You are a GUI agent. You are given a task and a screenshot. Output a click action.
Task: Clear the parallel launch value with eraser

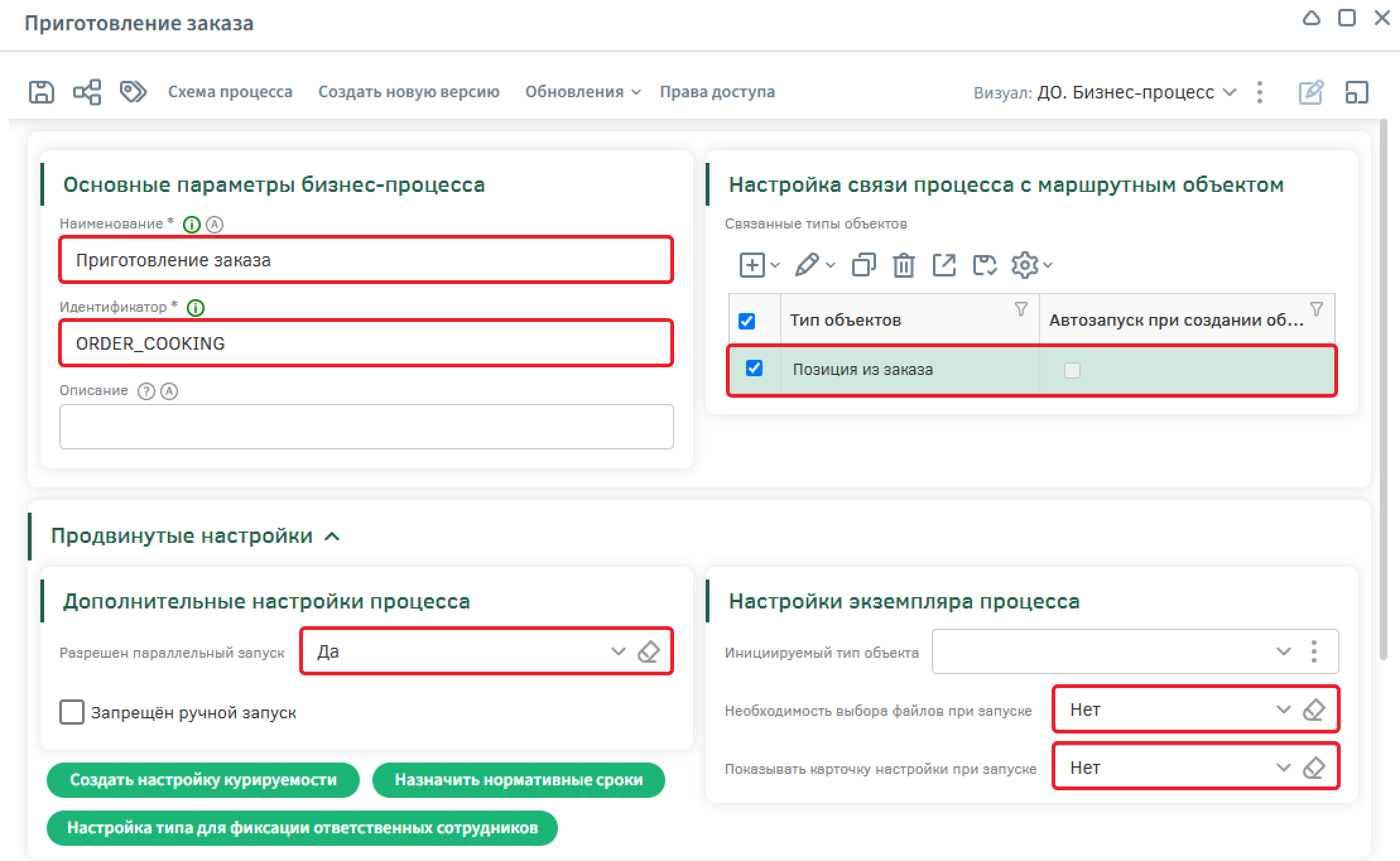pos(648,651)
